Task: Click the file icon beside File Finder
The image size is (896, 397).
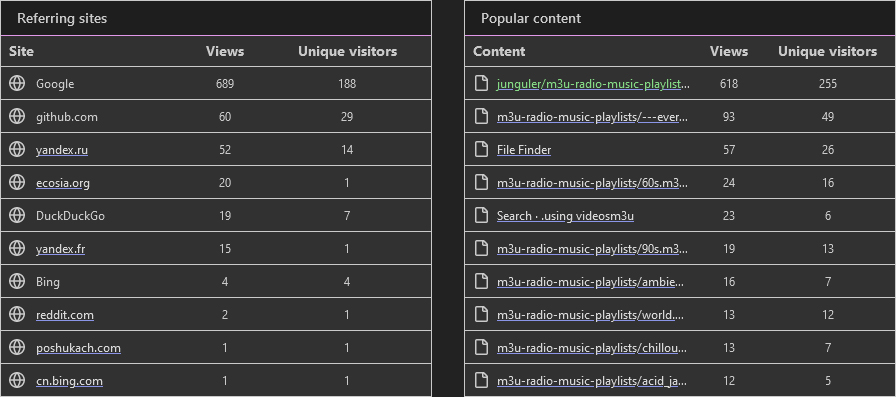Action: coord(482,150)
